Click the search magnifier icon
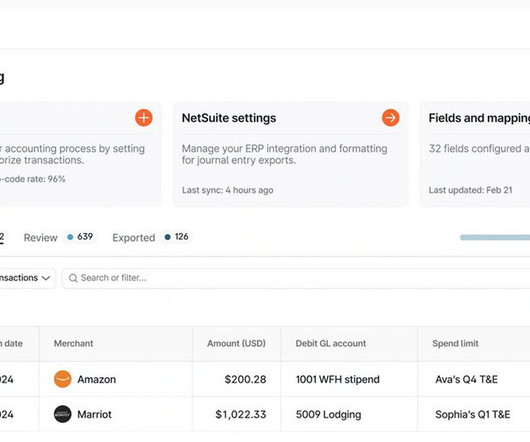Viewport: 530px width, 442px height. [73, 278]
